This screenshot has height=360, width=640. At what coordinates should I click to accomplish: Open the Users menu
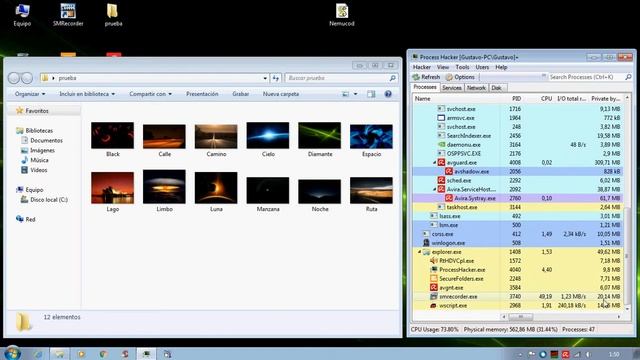coord(482,67)
